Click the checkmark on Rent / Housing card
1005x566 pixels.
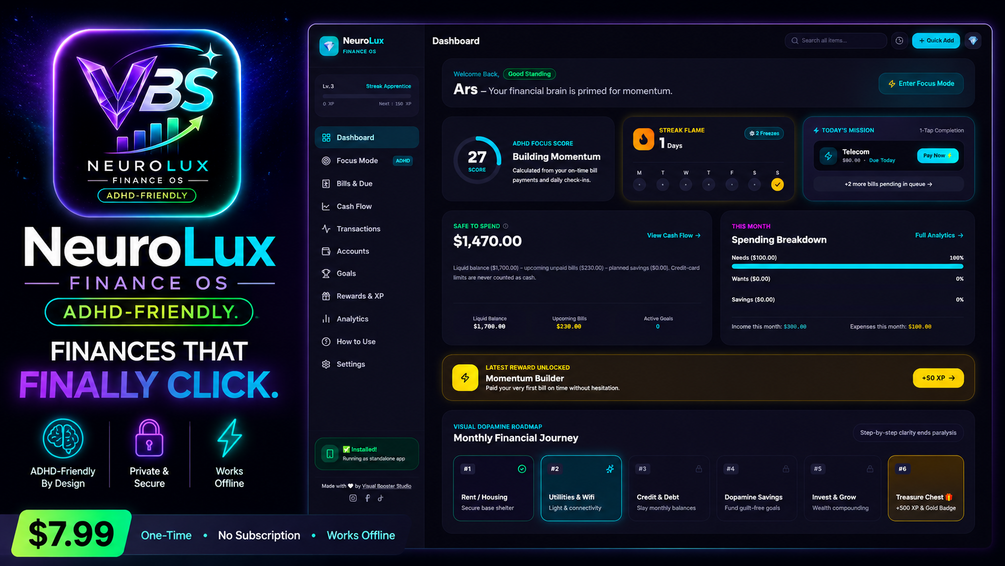(522, 469)
